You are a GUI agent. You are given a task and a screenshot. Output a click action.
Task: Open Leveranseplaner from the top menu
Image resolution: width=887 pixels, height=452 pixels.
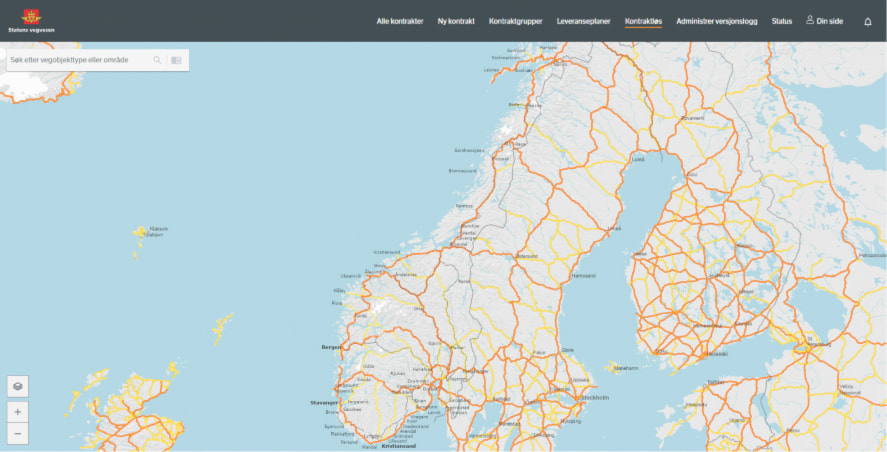[x=584, y=21]
